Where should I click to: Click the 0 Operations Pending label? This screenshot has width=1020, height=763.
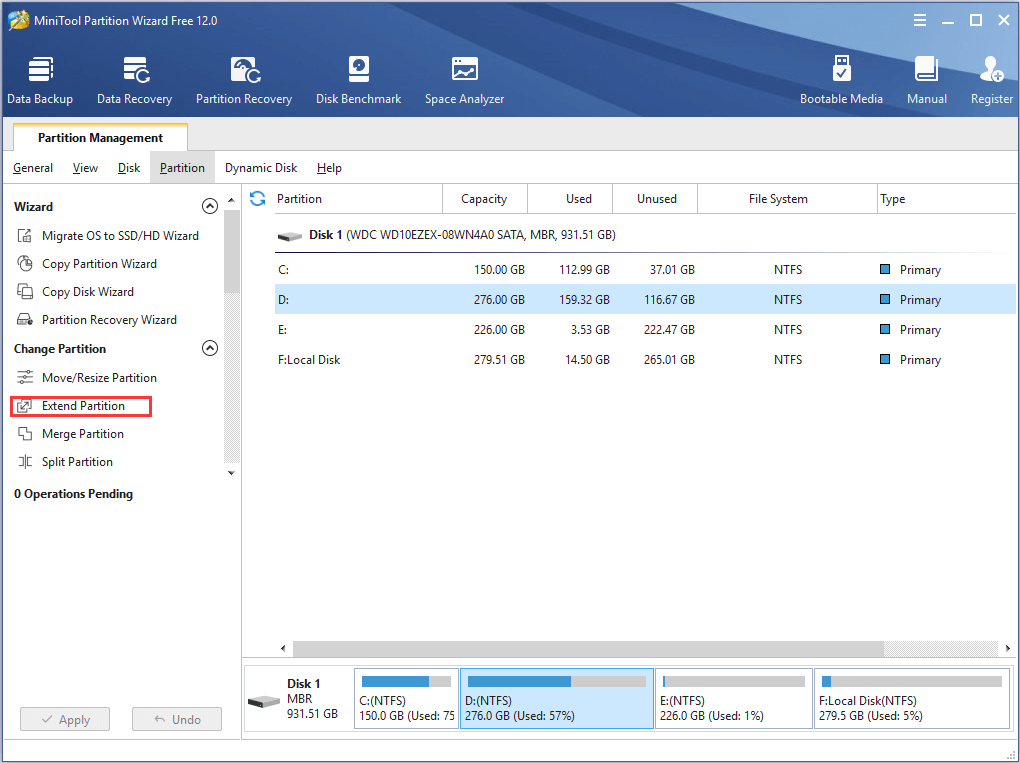[x=74, y=494]
